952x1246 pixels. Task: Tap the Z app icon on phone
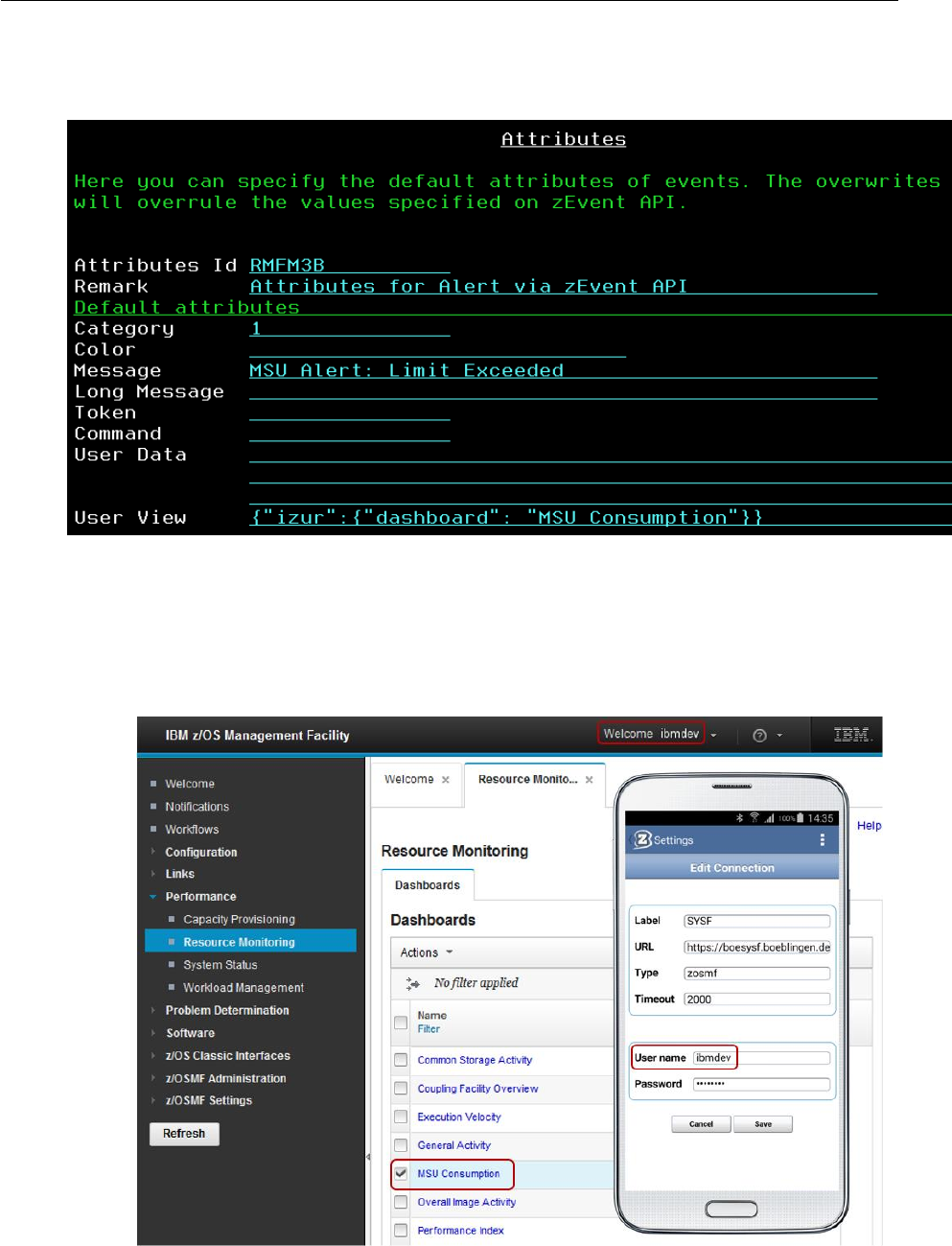coord(642,839)
